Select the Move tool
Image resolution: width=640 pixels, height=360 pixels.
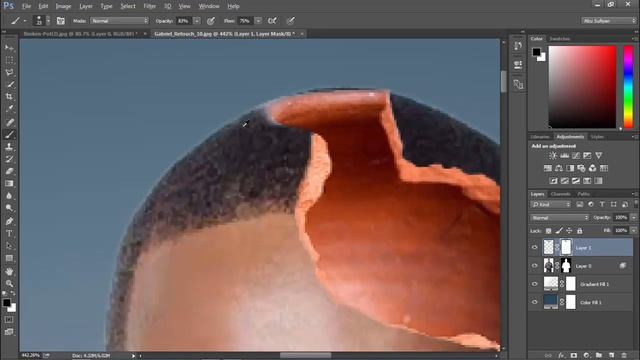point(9,48)
